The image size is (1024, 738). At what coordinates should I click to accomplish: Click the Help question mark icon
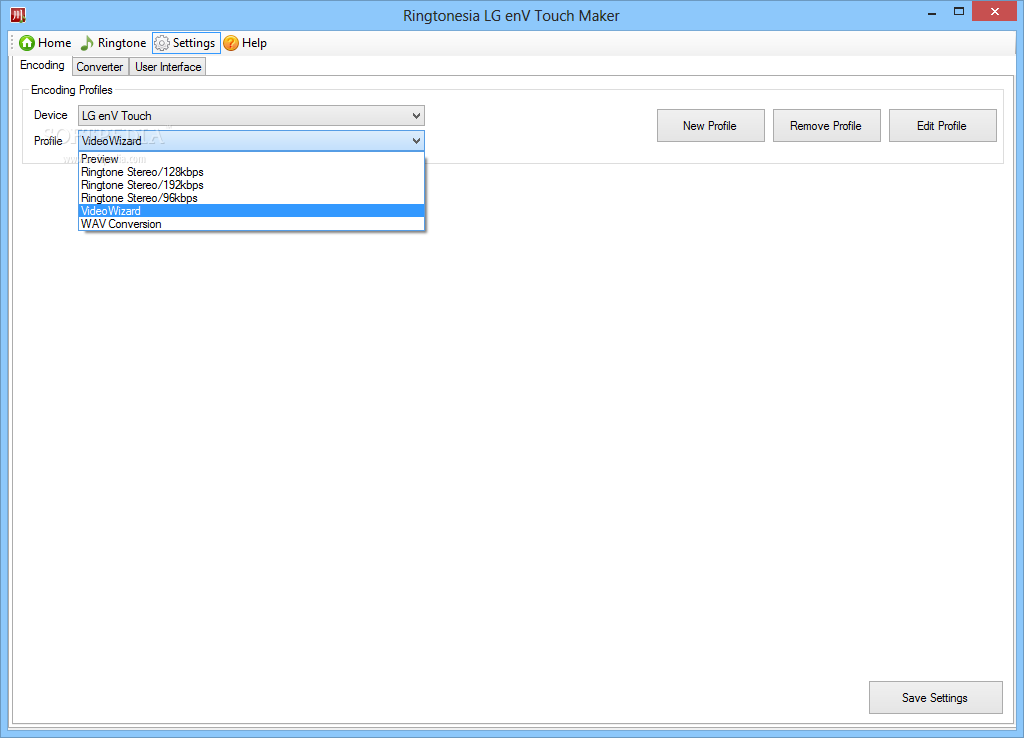pos(231,43)
